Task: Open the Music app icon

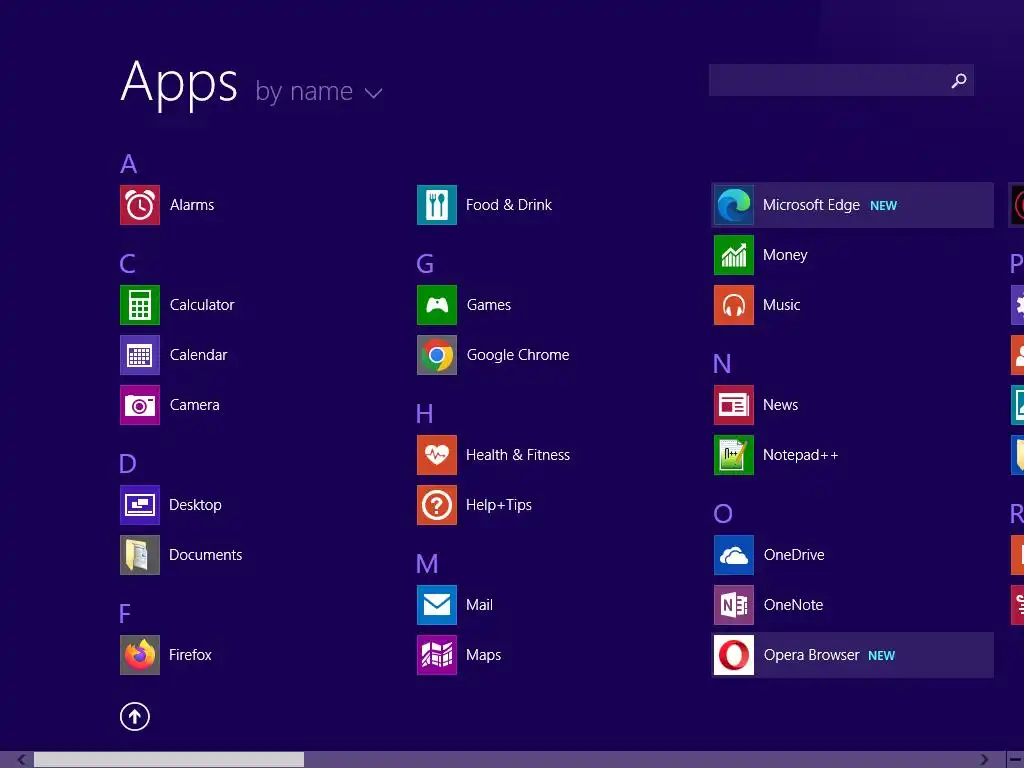Action: pos(734,305)
